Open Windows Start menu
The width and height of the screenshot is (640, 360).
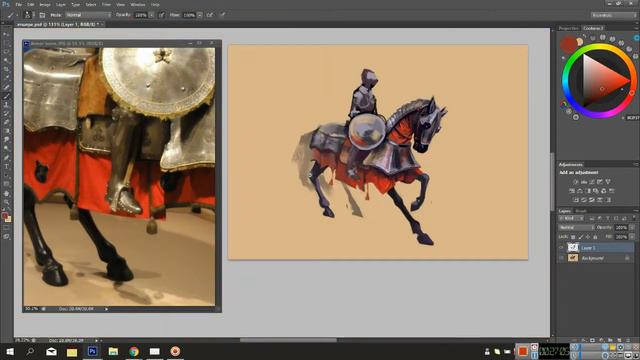pyautogui.click(x=10, y=351)
